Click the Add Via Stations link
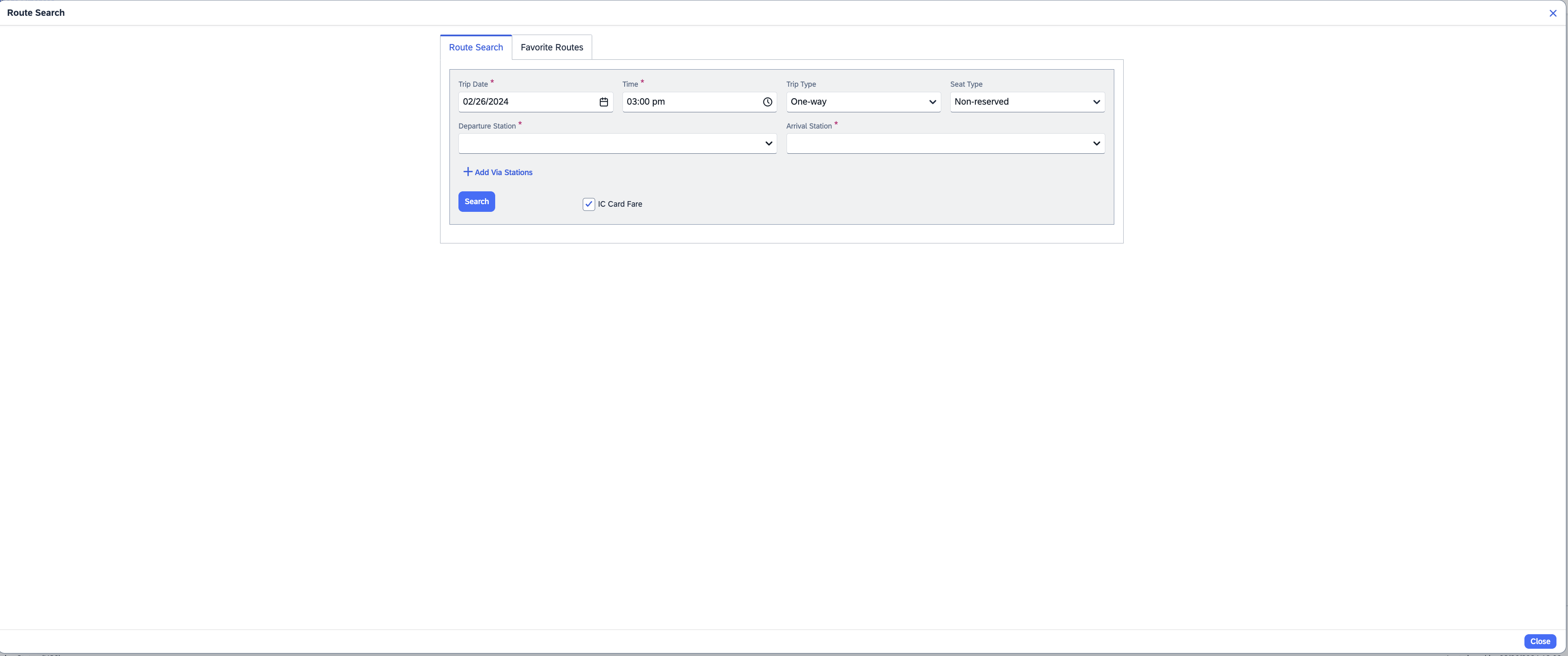The height and width of the screenshot is (656, 1568). tap(503, 173)
